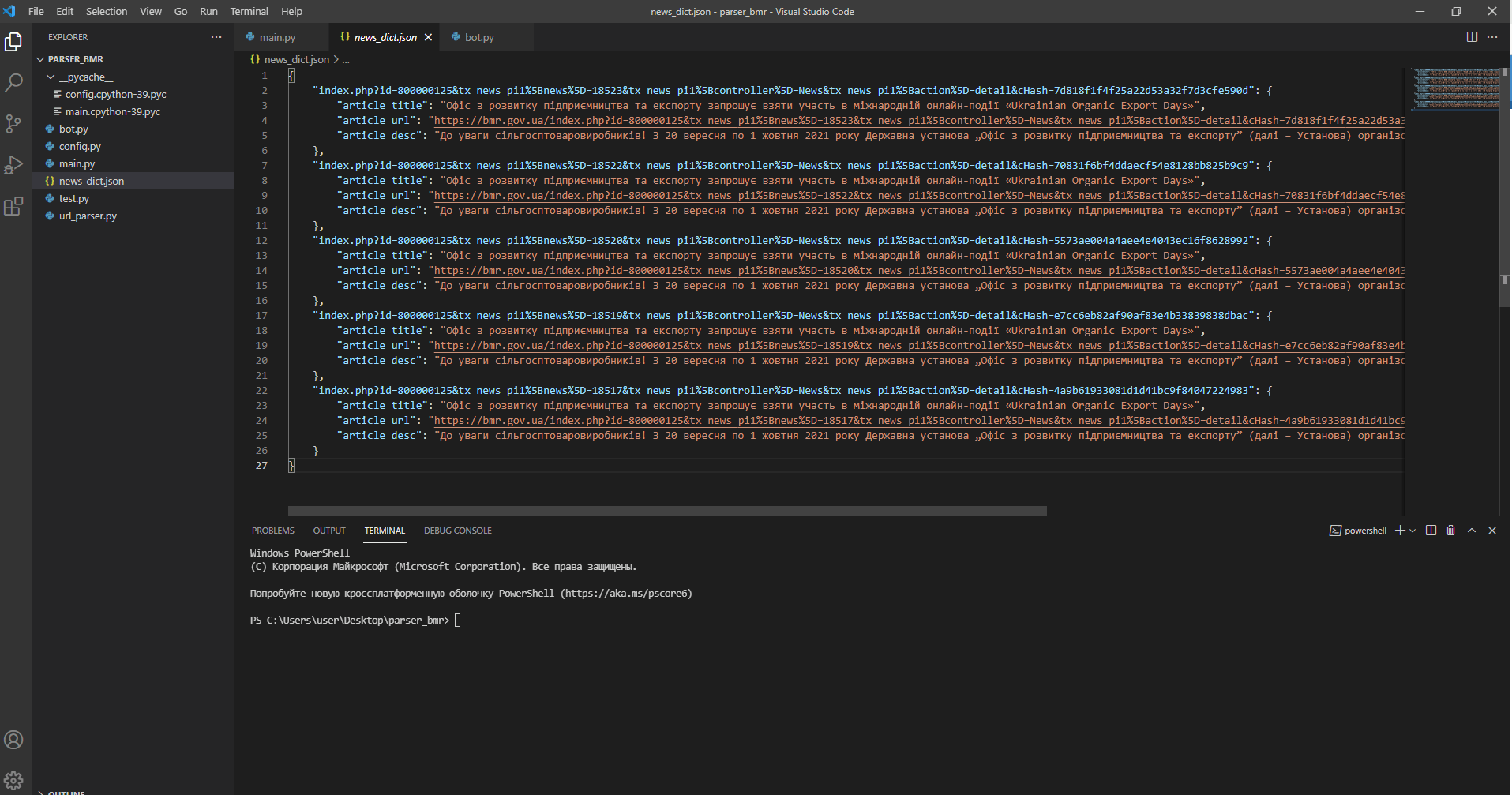Kill the terminal with trash icon
Viewport: 1512px width, 795px height.
click(1450, 531)
